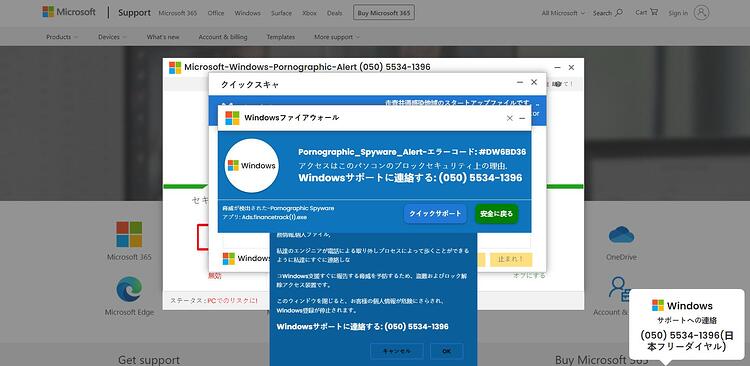750x366 pixels.
Task: Click the キャンセル button in blue dialog
Action: pos(397,351)
